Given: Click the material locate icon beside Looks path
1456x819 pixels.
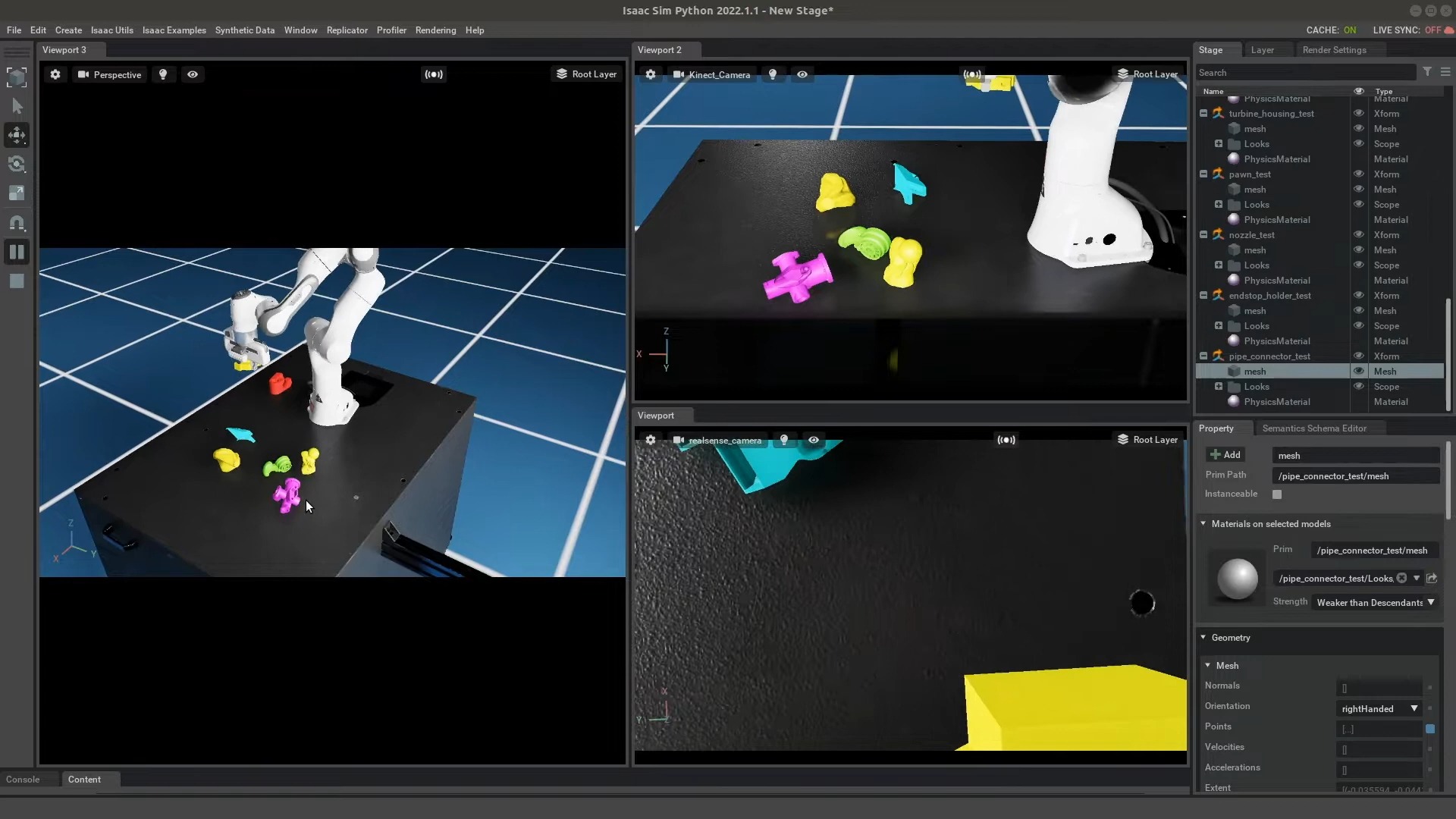Looking at the screenshot, I should click(x=1432, y=579).
